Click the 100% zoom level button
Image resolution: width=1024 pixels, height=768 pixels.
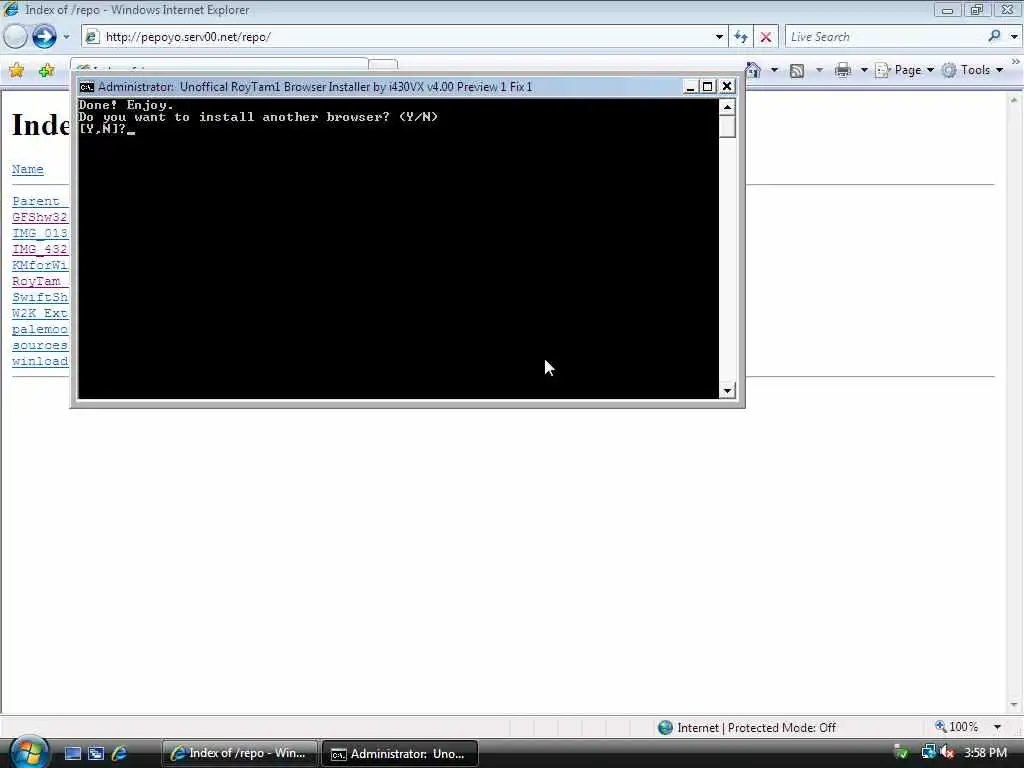(957, 727)
